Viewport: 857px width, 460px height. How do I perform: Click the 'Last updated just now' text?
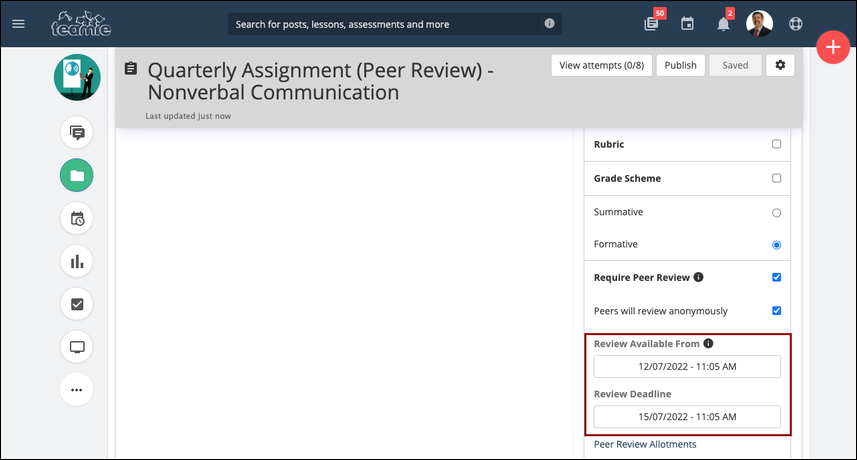pos(188,116)
